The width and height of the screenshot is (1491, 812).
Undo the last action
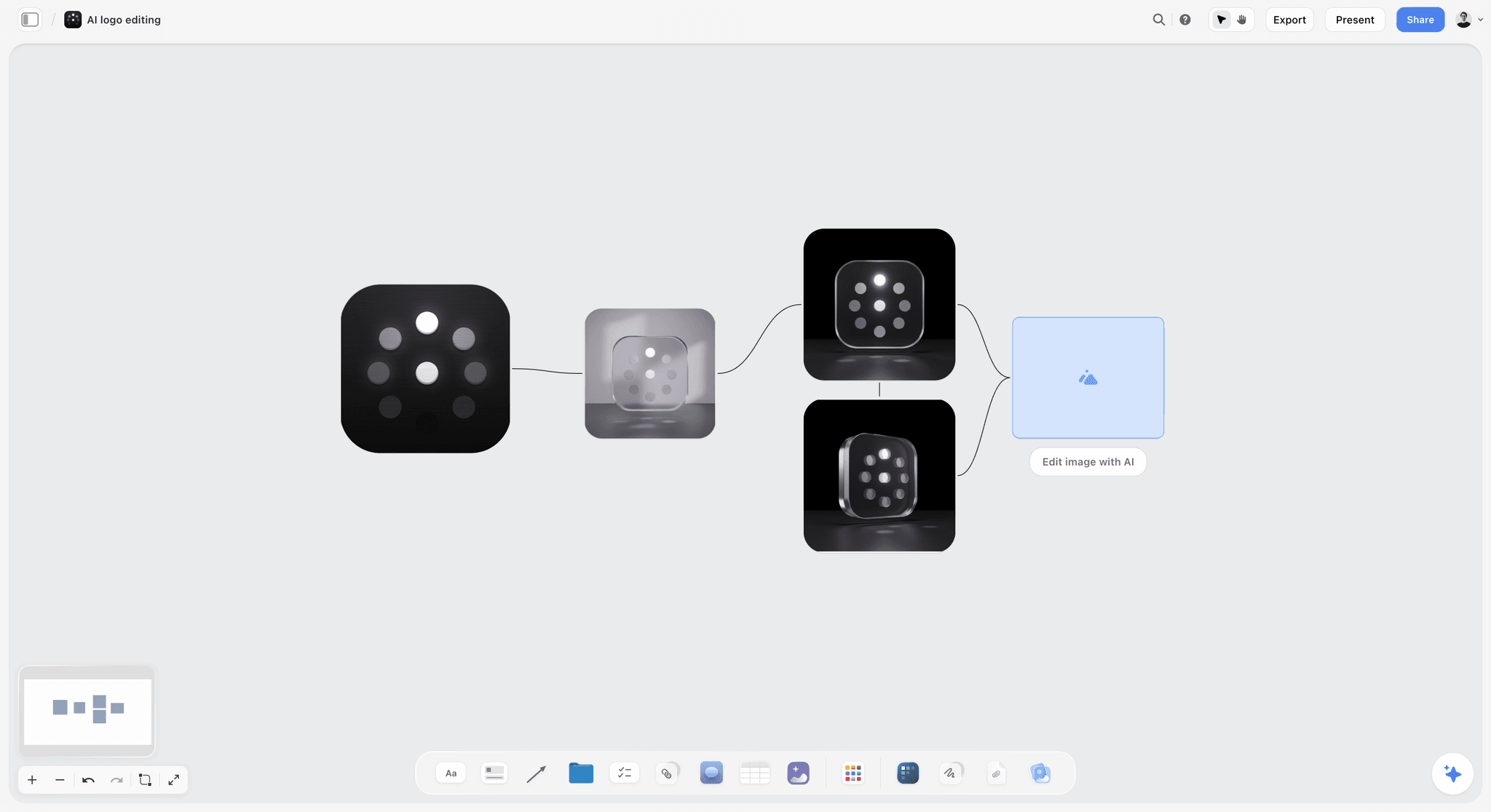pos(88,780)
